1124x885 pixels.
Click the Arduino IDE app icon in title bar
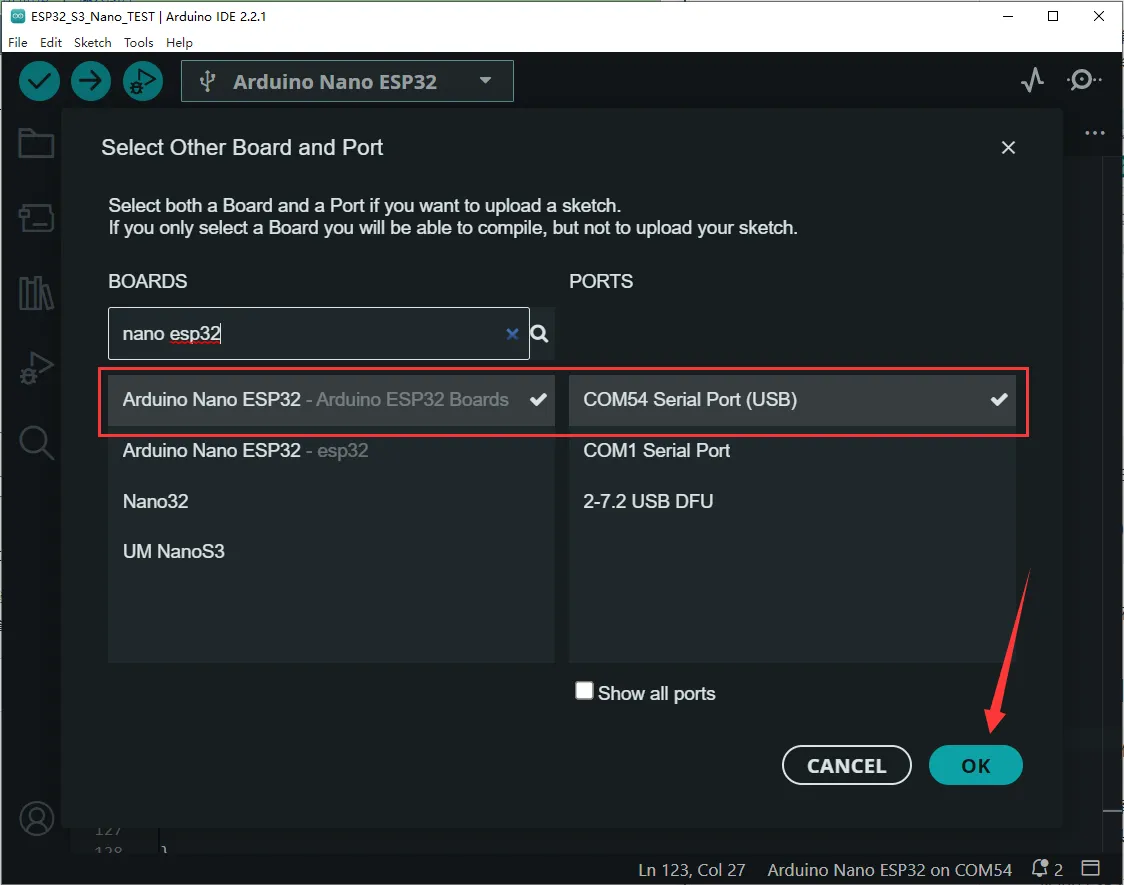[18, 16]
